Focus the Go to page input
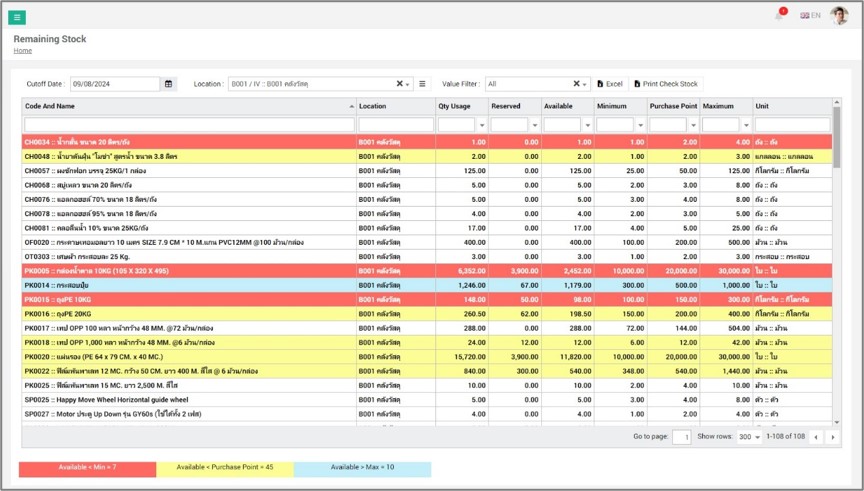The width and height of the screenshot is (864, 491). coord(682,437)
